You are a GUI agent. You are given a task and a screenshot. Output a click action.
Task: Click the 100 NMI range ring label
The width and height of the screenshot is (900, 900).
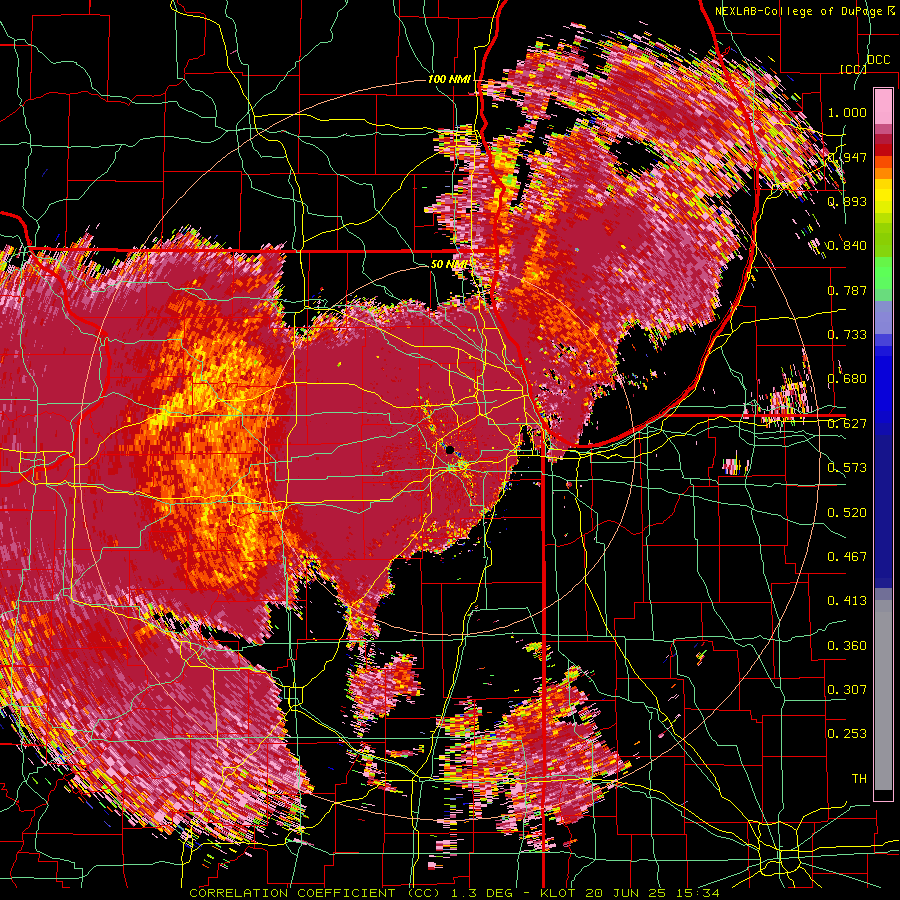click(x=449, y=79)
